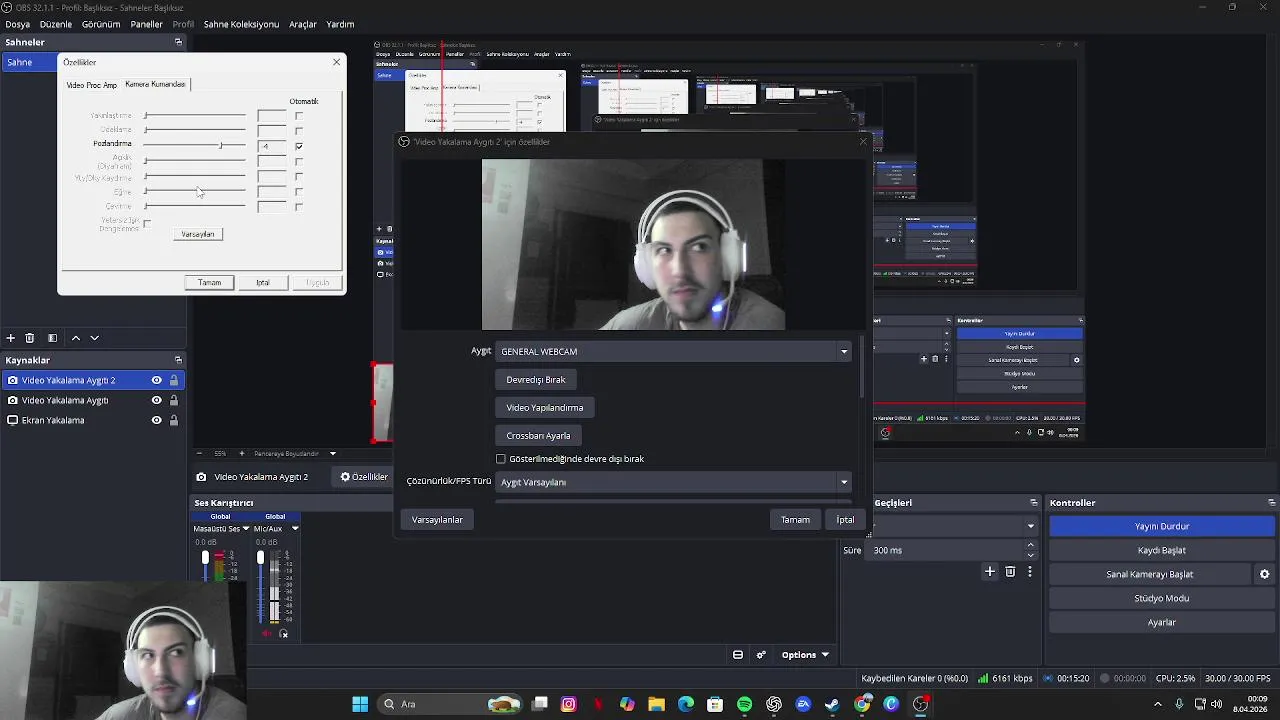Open scene filters icon in Sahneler panel
1280x720 pixels.
(52, 338)
